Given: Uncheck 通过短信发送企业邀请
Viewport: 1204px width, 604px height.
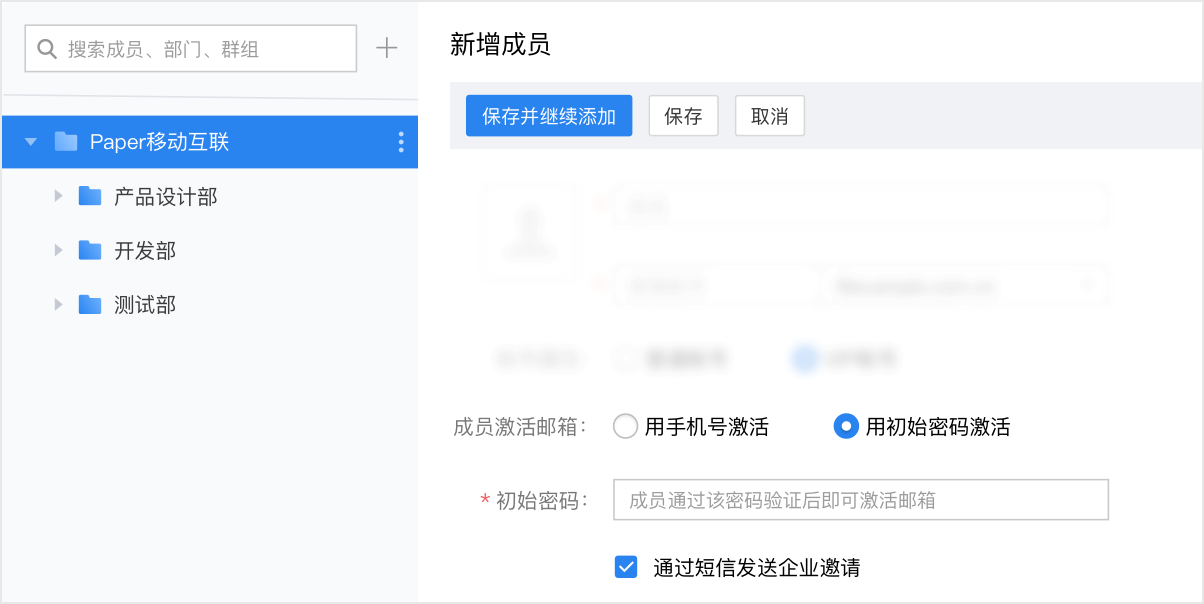Looking at the screenshot, I should (626, 567).
